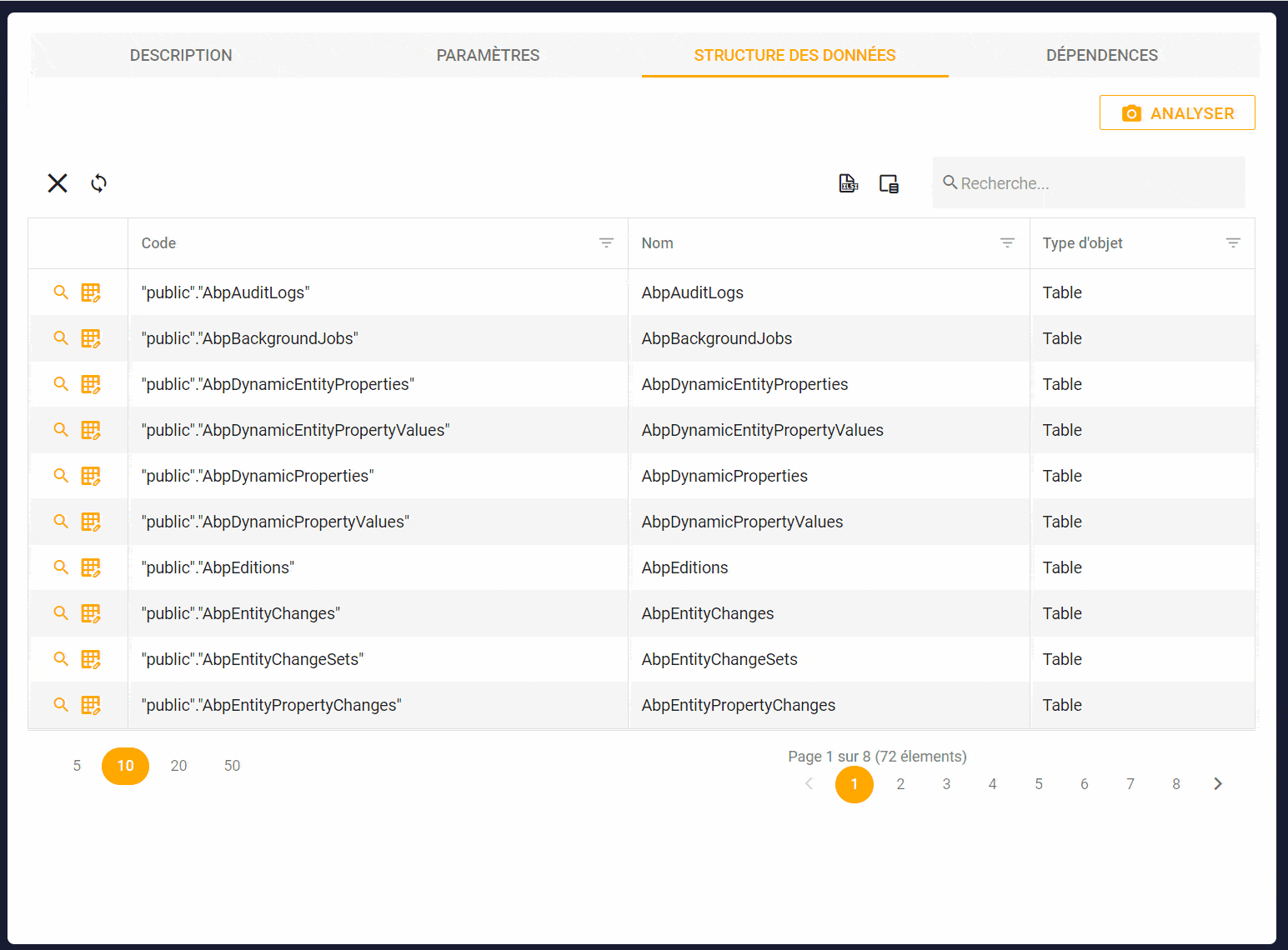
Task: Click the refresh sync icon
Action: click(x=99, y=183)
